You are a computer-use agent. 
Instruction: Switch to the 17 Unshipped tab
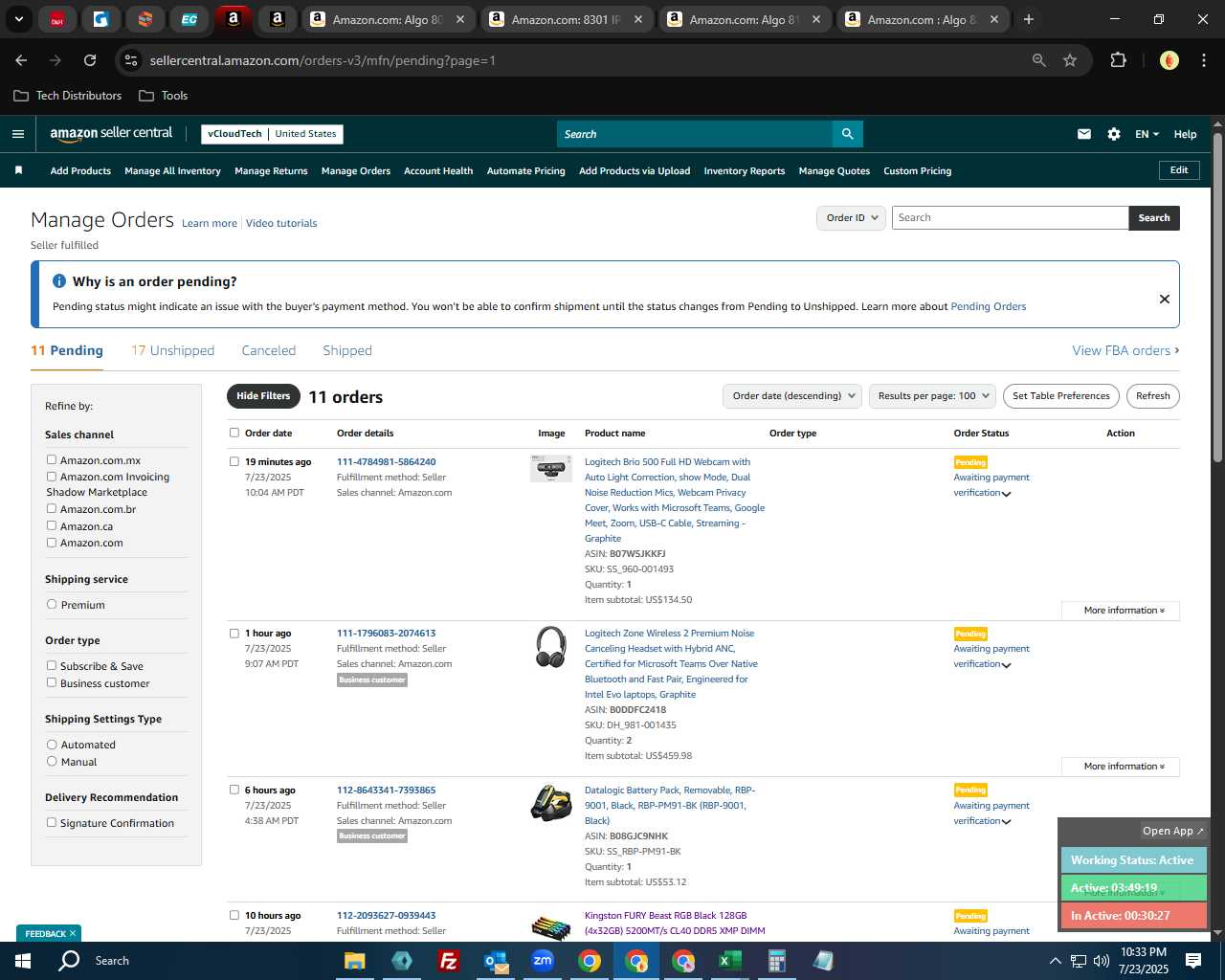173,350
